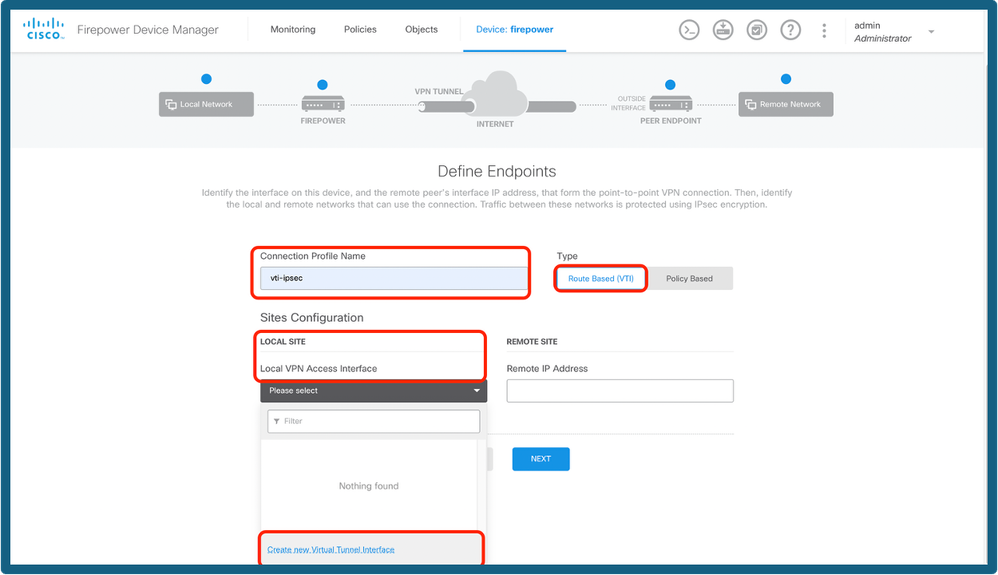The height and width of the screenshot is (575, 998).
Task: Click the Remote IP Address field
Action: [620, 391]
